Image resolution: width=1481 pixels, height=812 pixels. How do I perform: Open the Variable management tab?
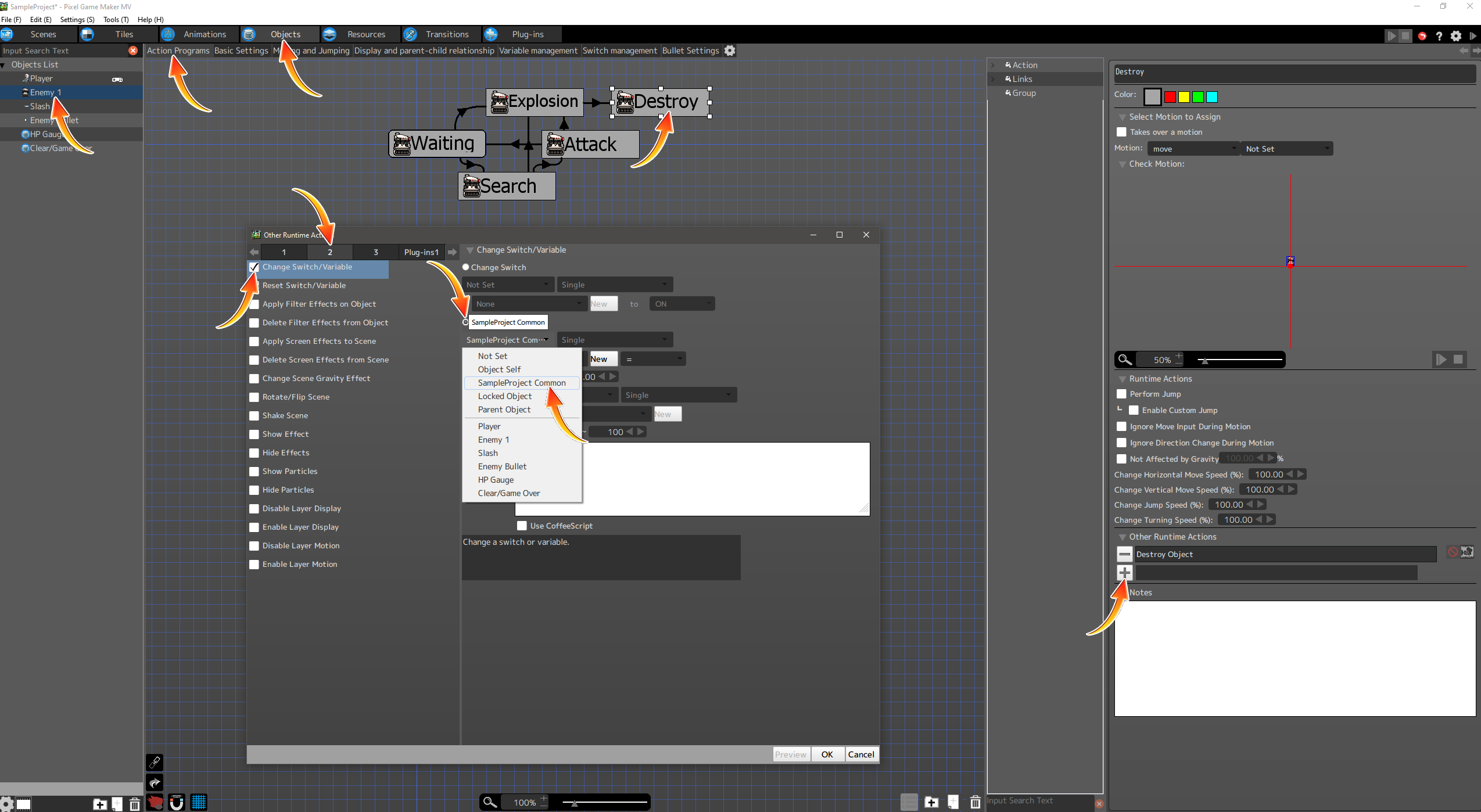(538, 51)
